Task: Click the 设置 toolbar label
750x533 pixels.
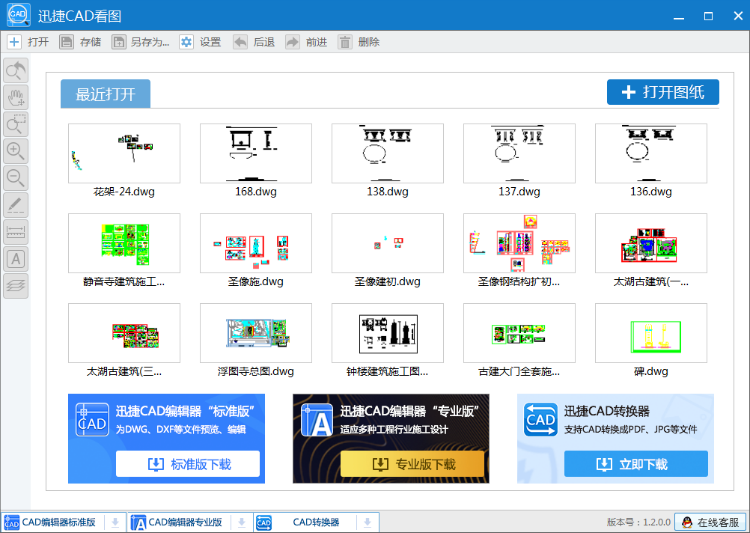Action: point(210,42)
